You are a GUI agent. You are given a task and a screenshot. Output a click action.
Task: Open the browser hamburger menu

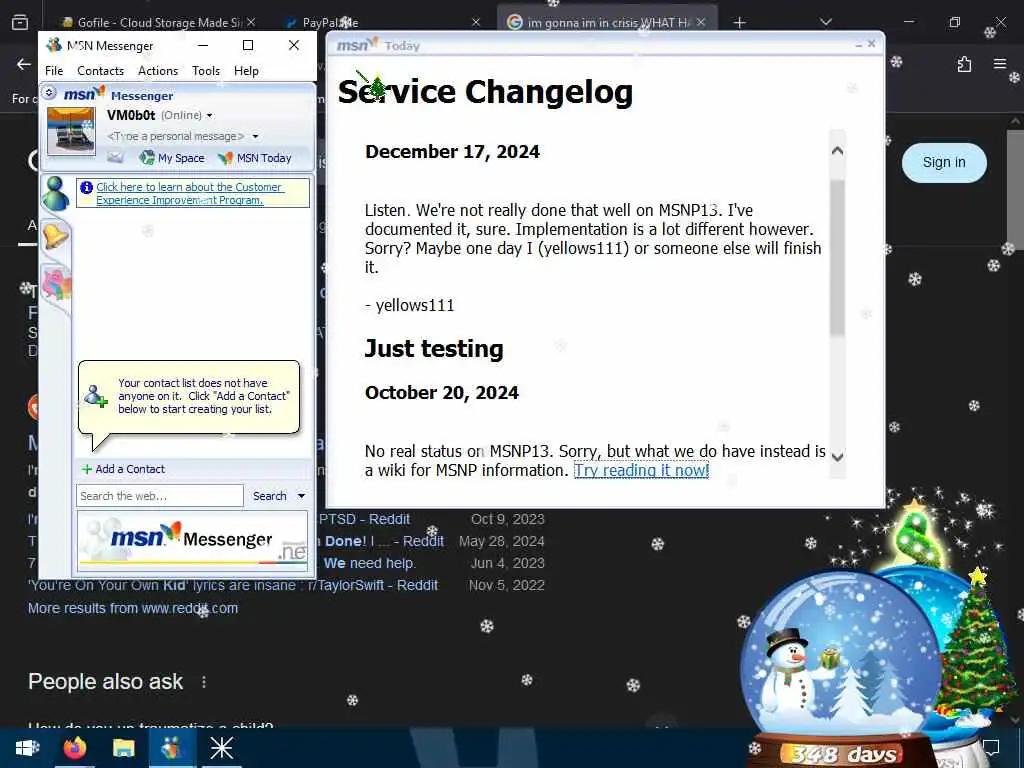click(999, 64)
